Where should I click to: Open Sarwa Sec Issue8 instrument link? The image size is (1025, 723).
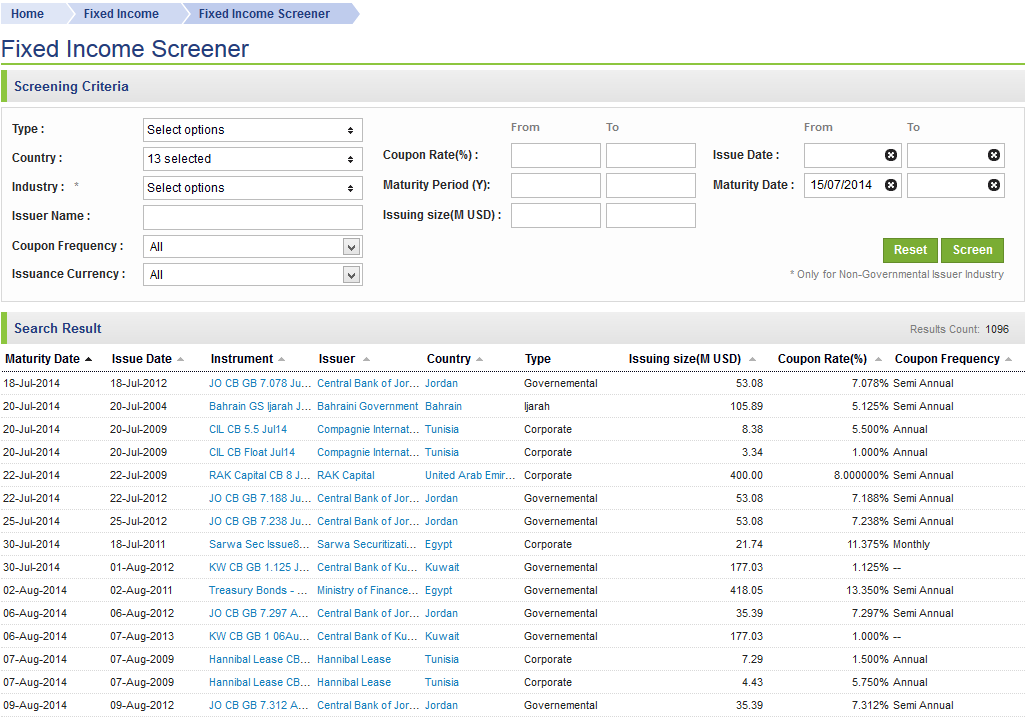click(260, 545)
